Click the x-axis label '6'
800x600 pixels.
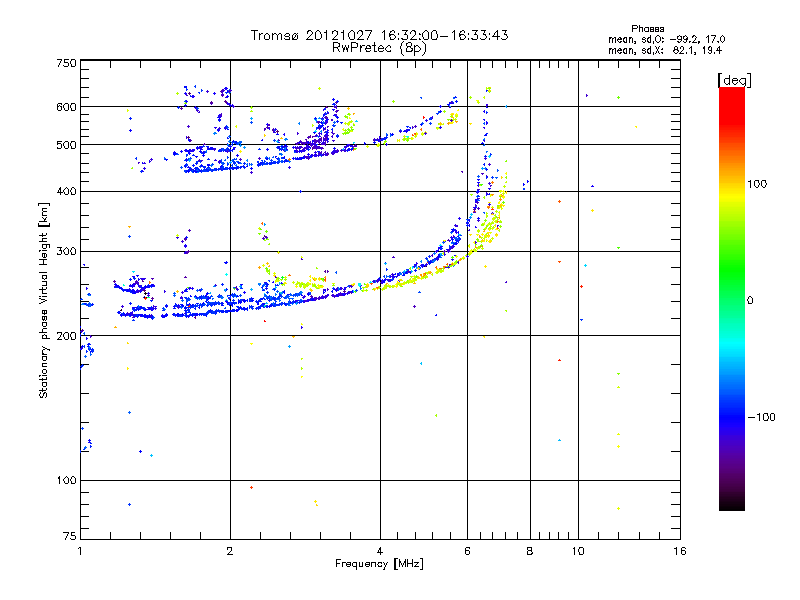pos(467,551)
